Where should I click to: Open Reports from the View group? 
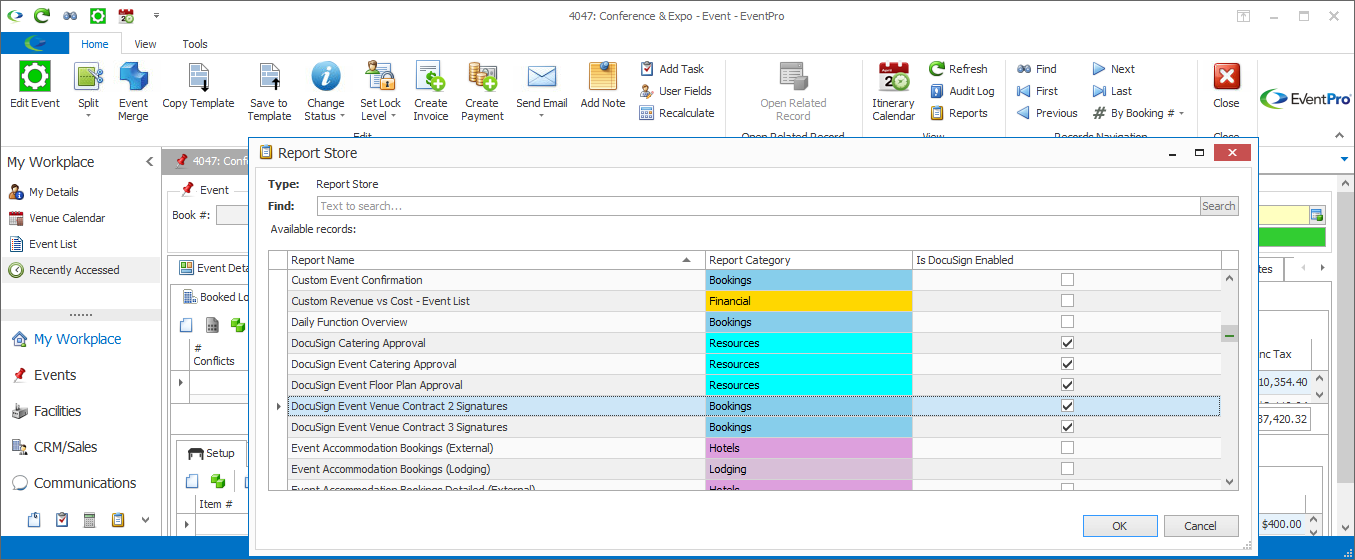click(x=958, y=113)
